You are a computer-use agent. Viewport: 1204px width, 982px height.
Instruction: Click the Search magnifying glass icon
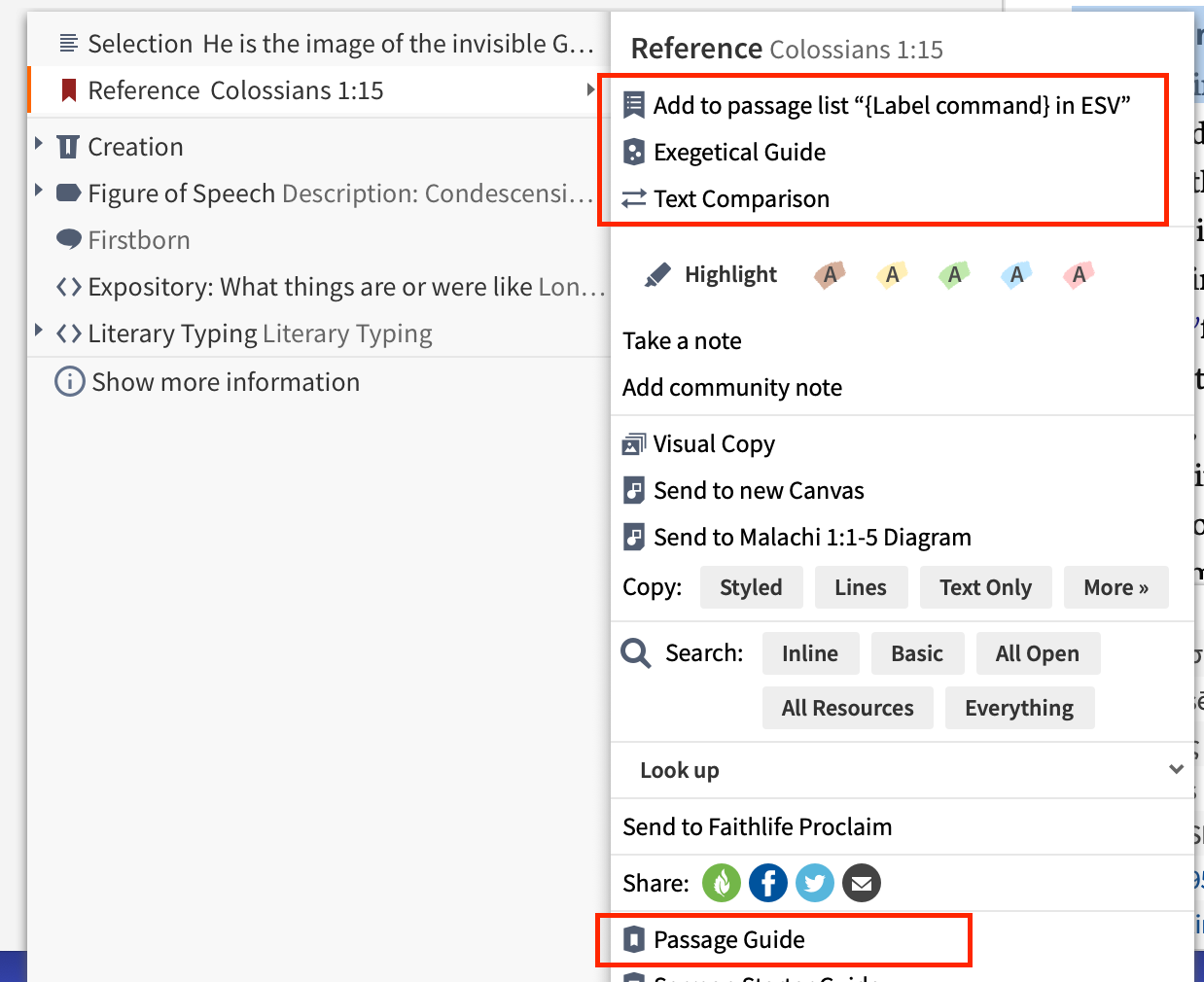tap(636, 653)
